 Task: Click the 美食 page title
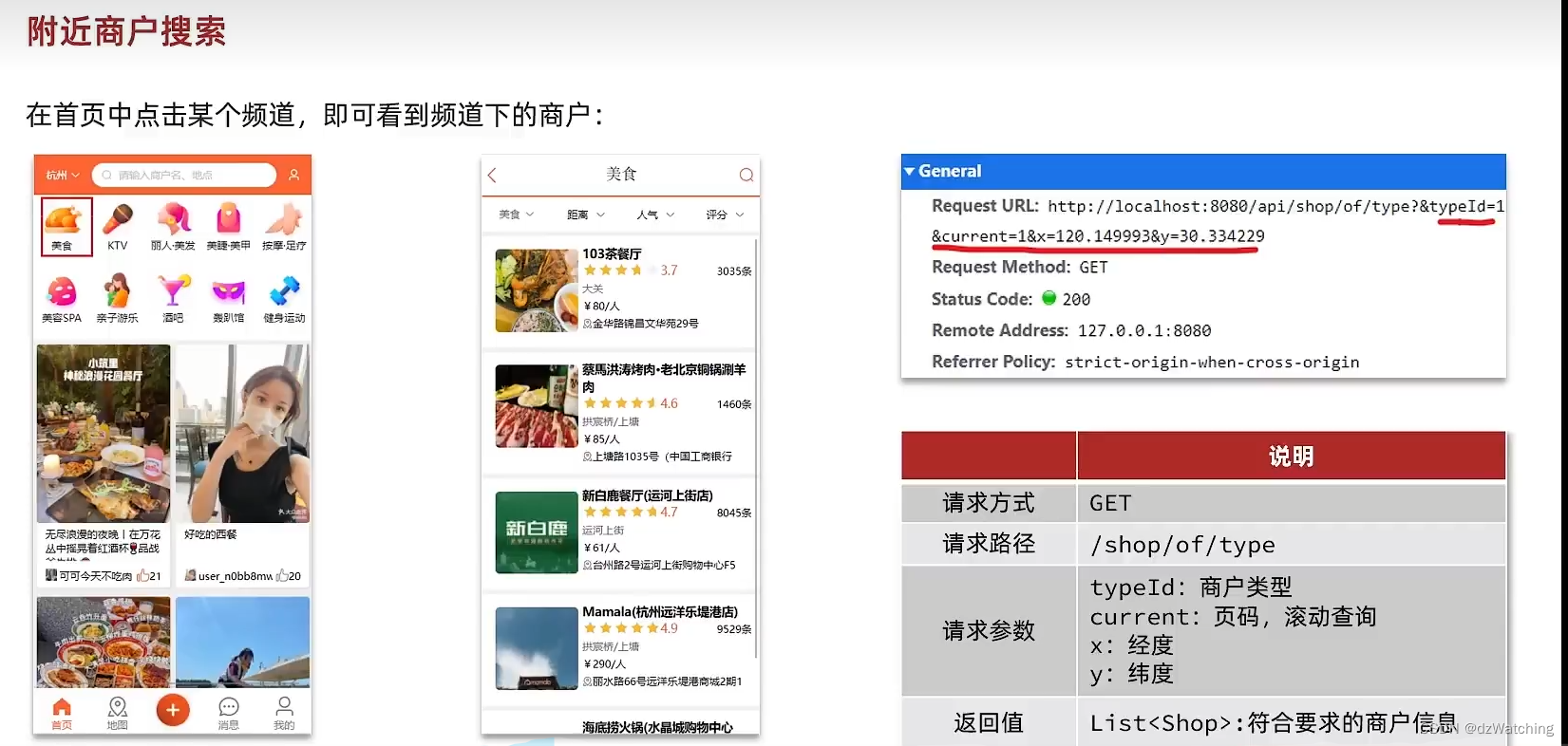click(621, 174)
